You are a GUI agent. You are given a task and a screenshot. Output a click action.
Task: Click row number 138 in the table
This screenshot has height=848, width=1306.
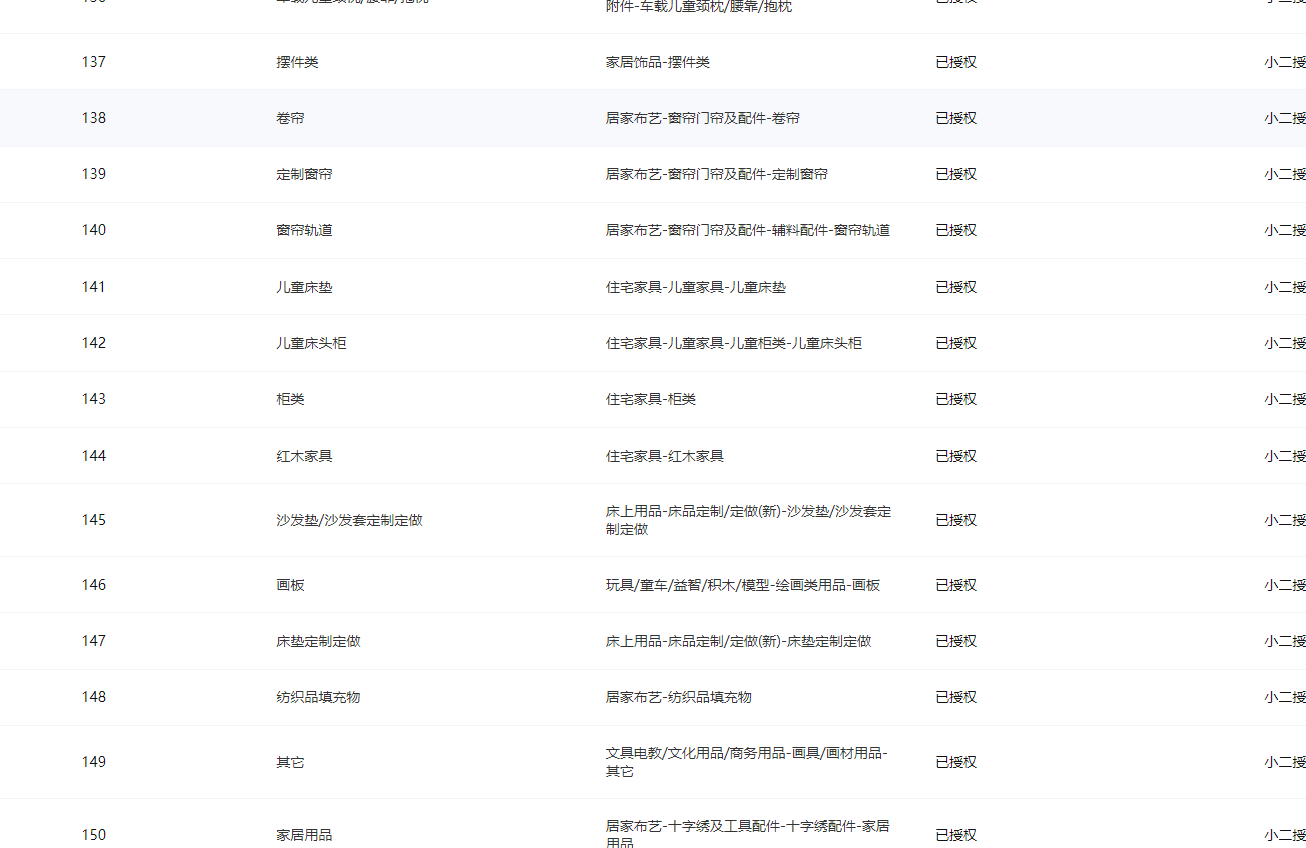click(94, 118)
